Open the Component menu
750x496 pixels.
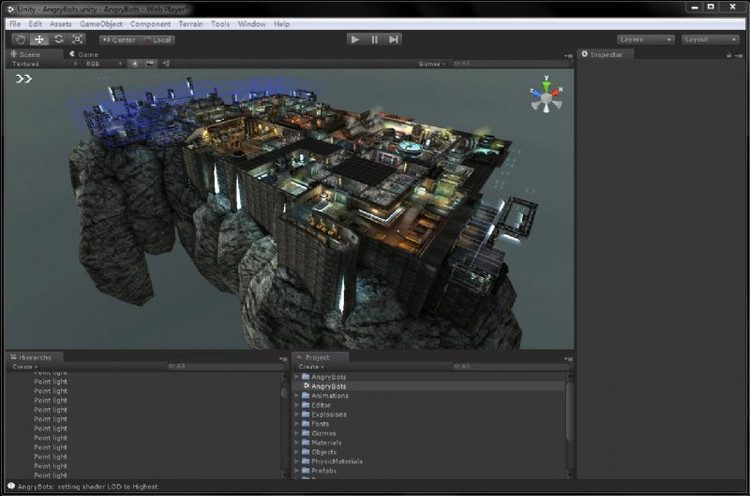(x=150, y=24)
